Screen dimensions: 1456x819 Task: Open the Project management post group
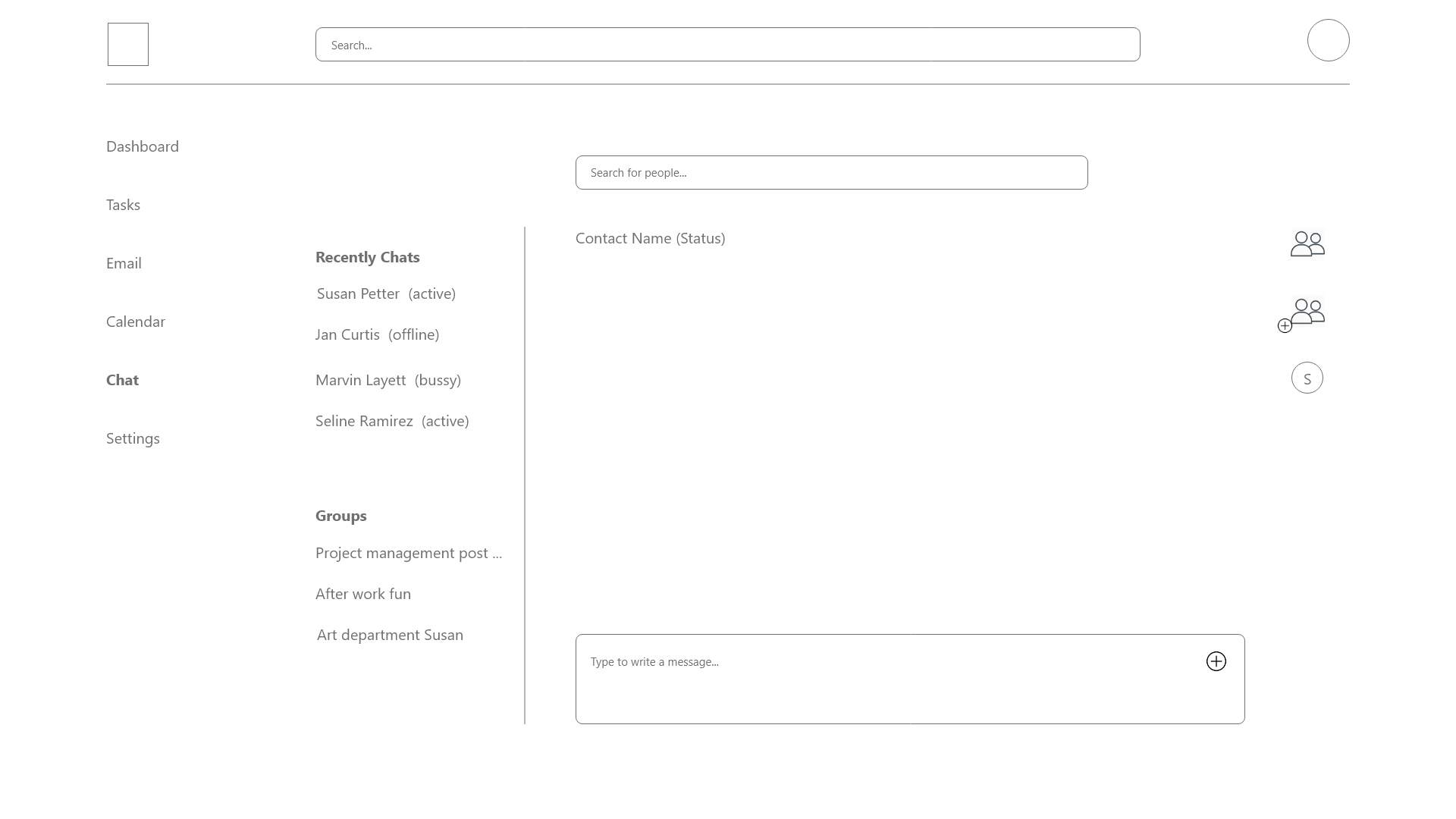click(x=409, y=553)
